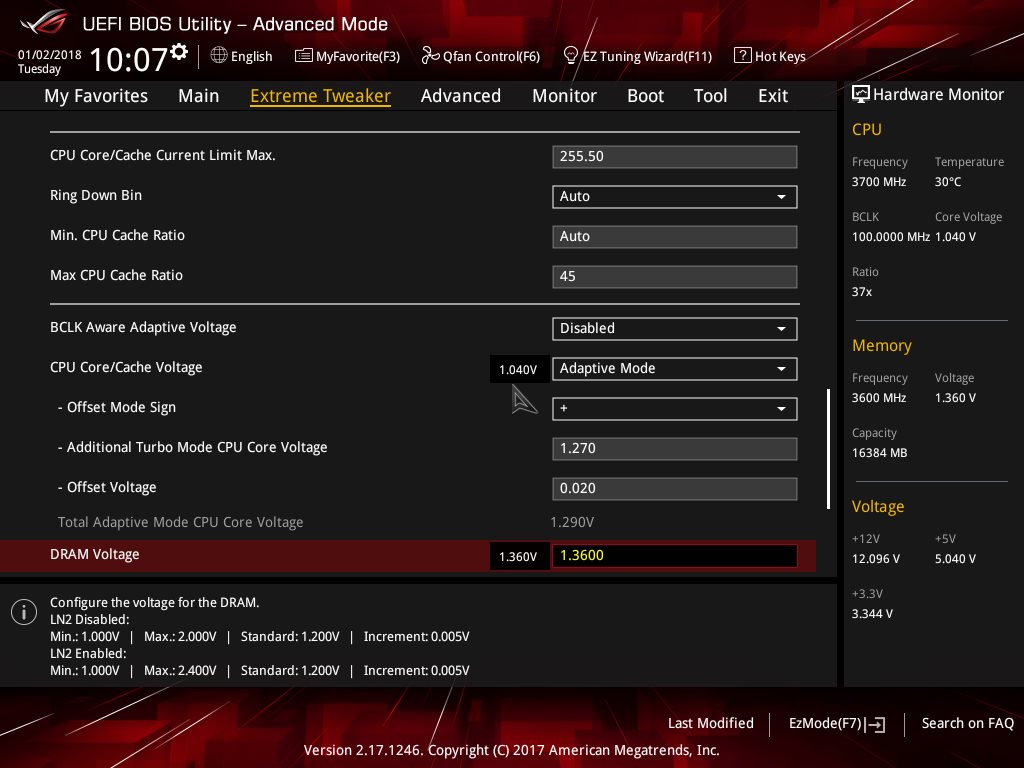
Task: Click the +5V 5.040 V reading
Action: pyautogui.click(x=955, y=559)
